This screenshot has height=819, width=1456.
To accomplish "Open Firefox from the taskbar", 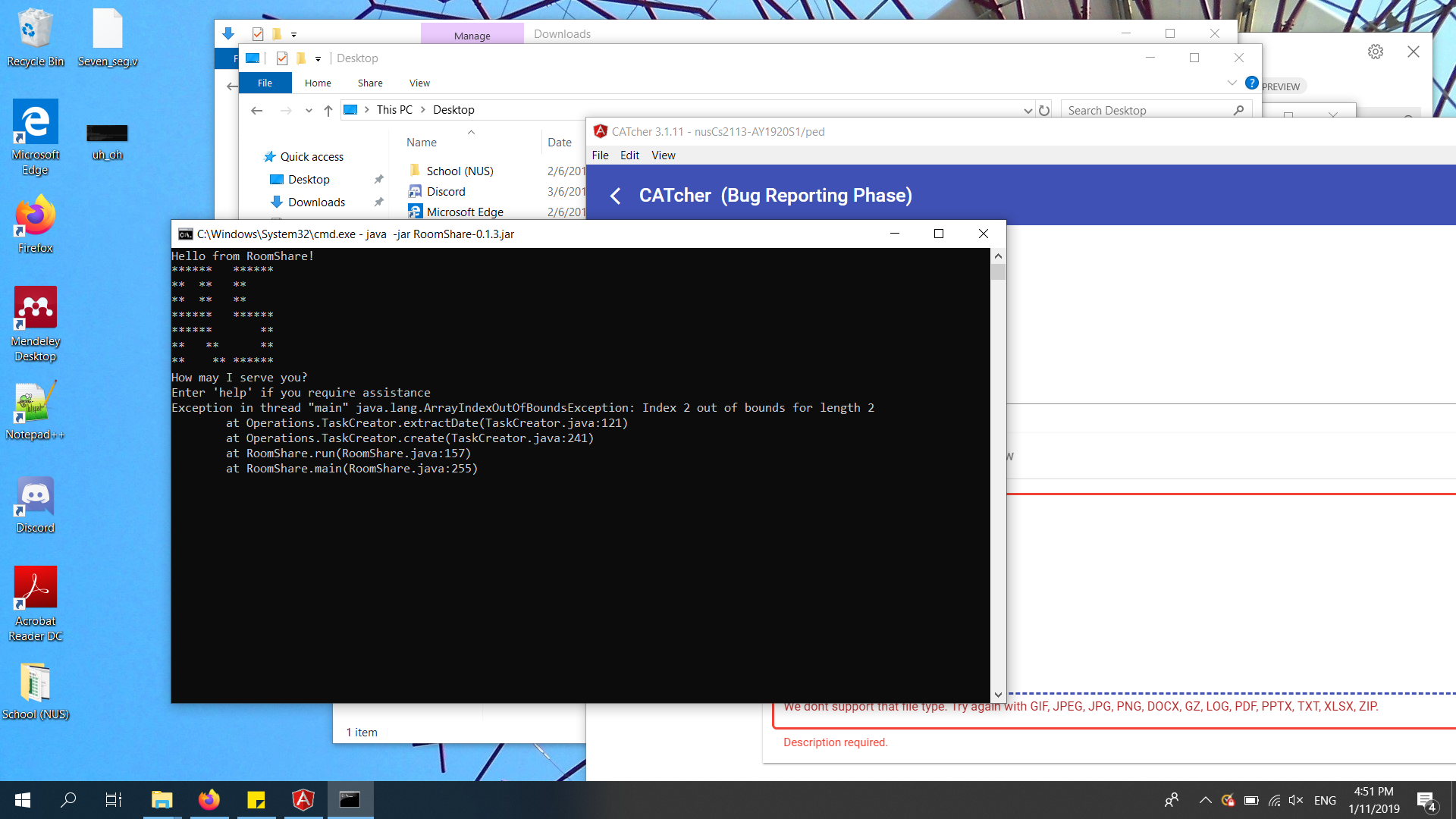I will (x=209, y=800).
